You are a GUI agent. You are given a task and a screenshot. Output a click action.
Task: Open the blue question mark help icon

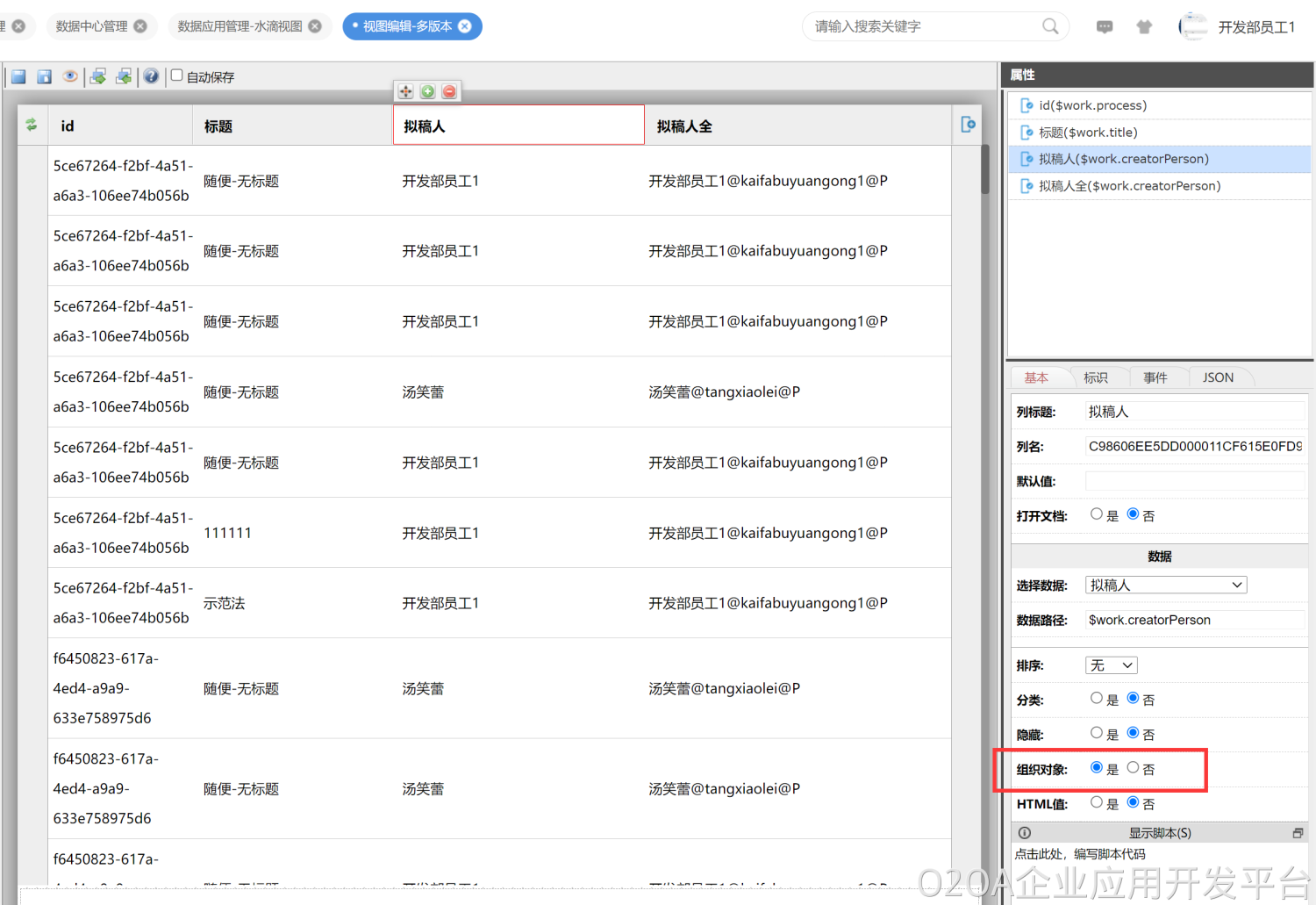tap(151, 76)
